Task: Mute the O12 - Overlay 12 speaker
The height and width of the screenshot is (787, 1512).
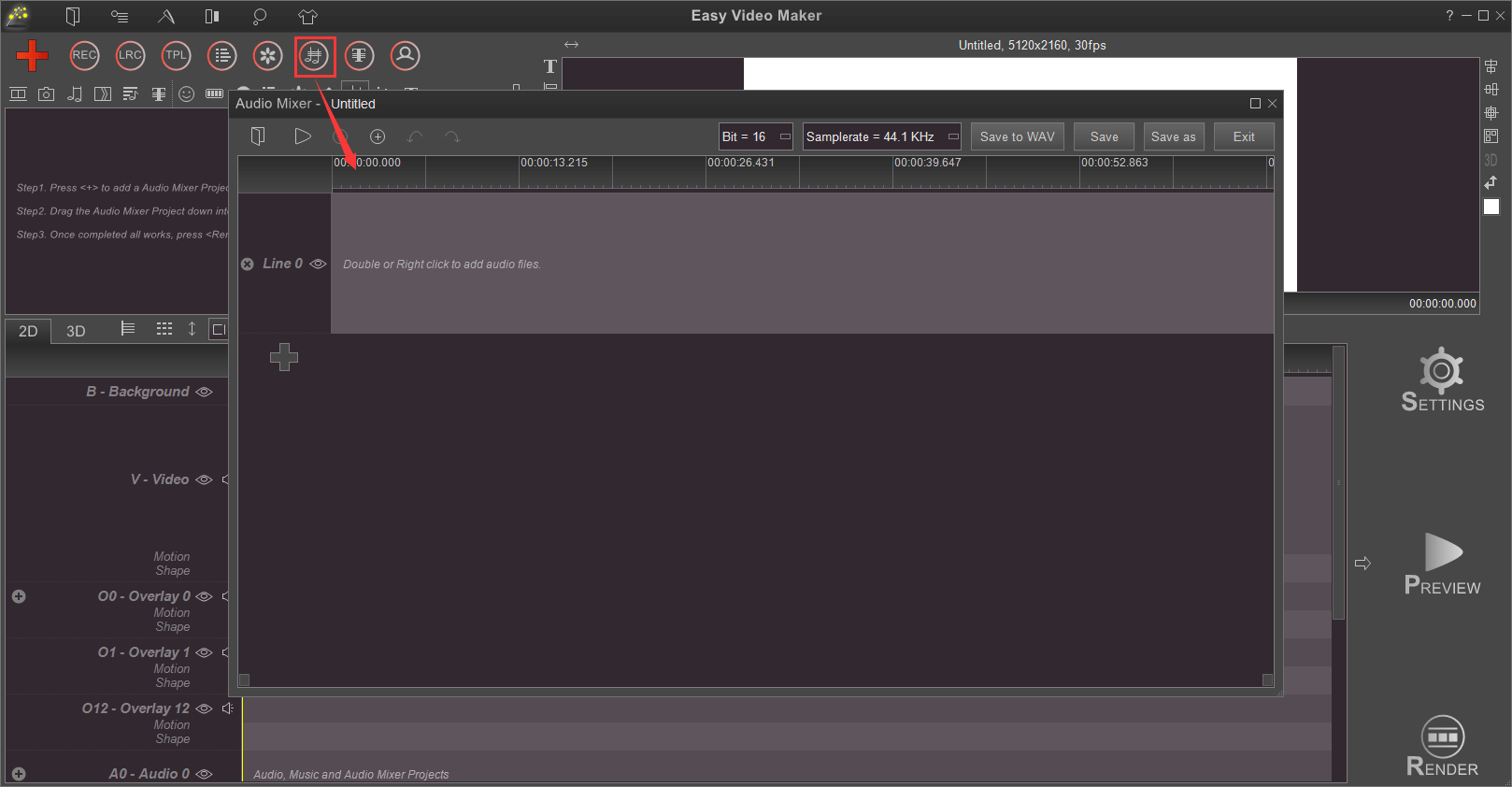Action: [x=226, y=708]
